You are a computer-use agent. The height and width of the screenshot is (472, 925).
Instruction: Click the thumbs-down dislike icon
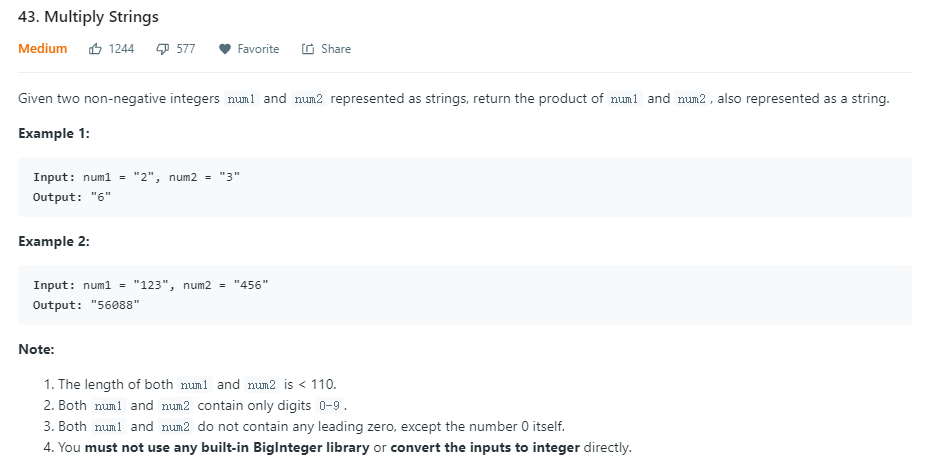[162, 49]
